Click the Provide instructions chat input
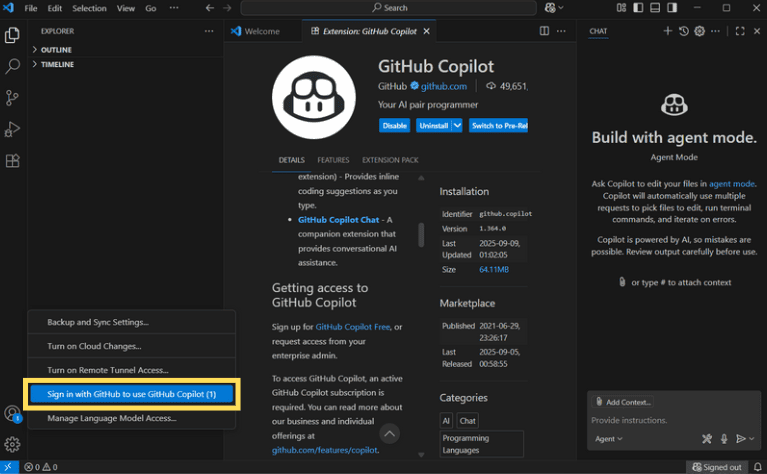Viewport: 767px width, 474px height. (674, 420)
